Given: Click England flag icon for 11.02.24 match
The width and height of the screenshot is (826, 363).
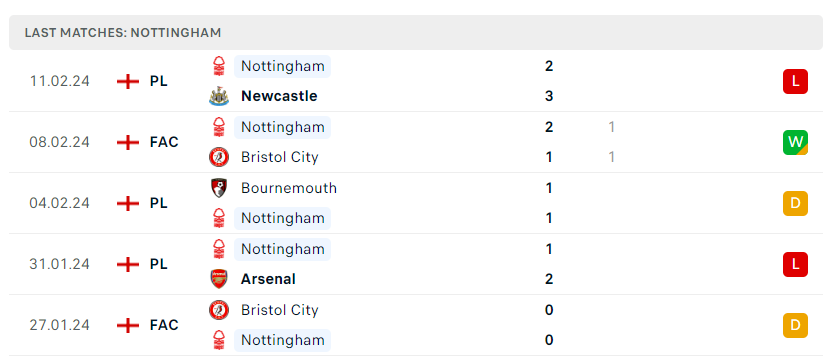Looking at the screenshot, I should (127, 82).
